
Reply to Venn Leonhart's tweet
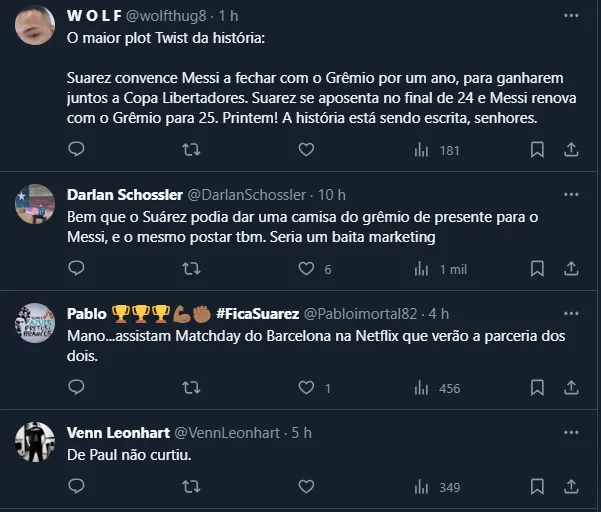76,488
